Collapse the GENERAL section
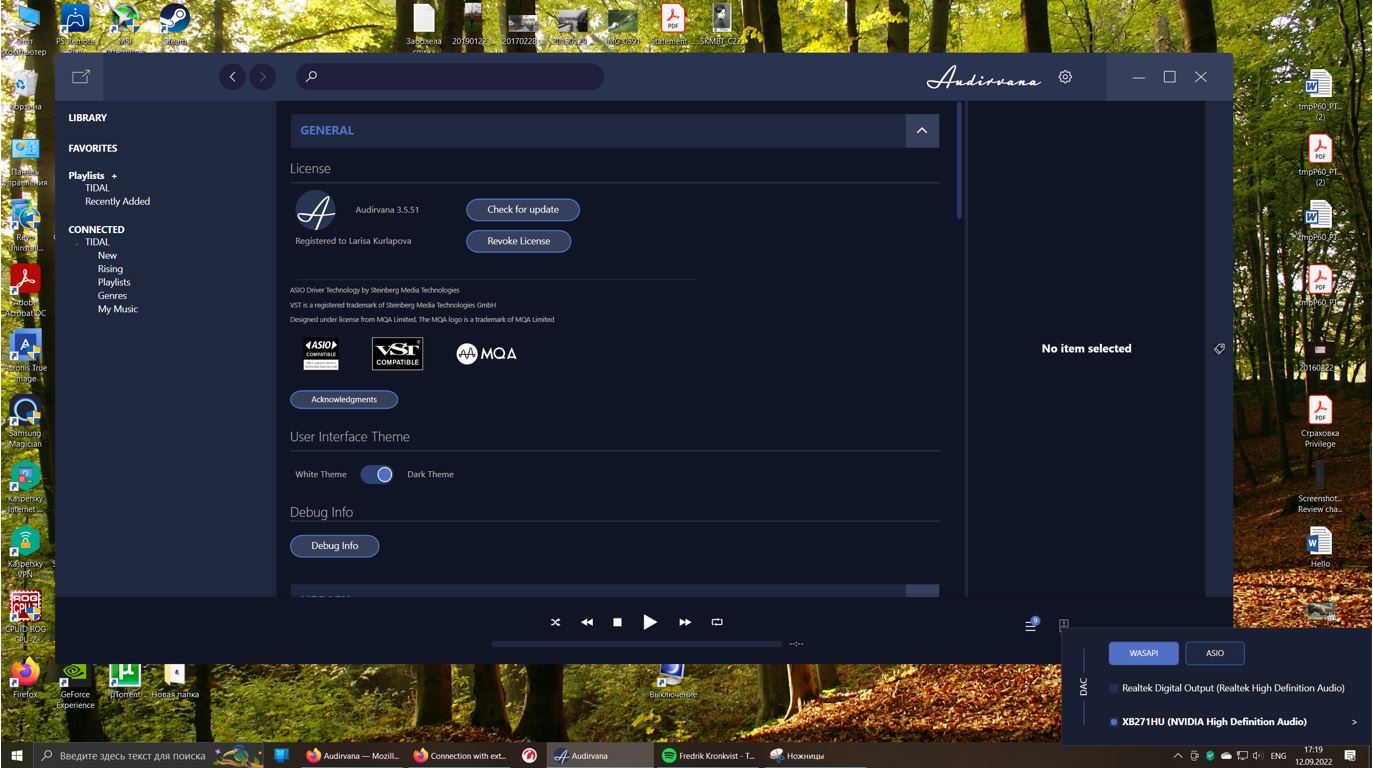Image resolution: width=1373 pixels, height=768 pixels. (x=922, y=131)
